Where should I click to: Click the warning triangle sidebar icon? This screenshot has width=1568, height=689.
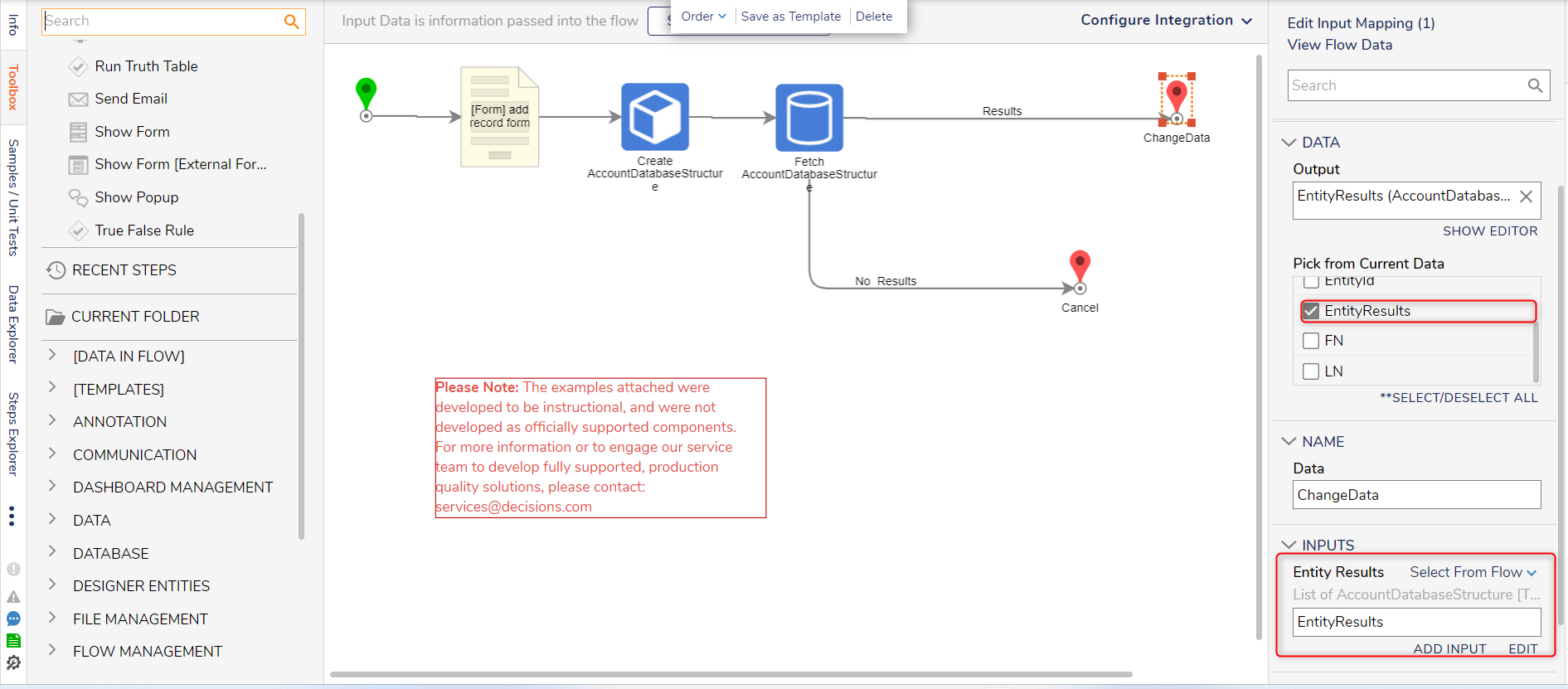pos(13,597)
